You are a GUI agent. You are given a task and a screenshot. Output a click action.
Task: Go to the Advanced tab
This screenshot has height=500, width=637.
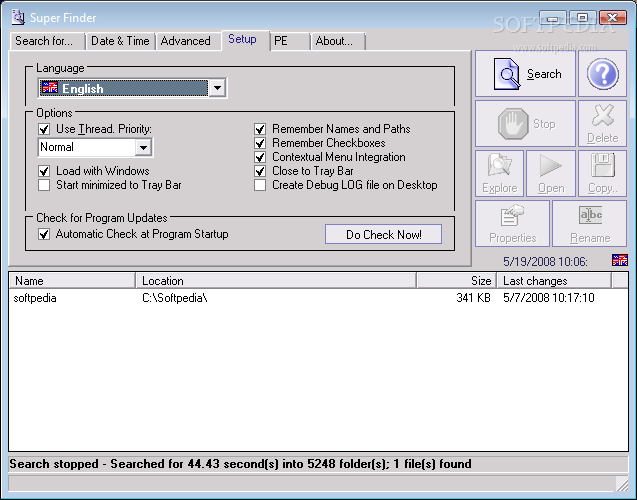(186, 41)
